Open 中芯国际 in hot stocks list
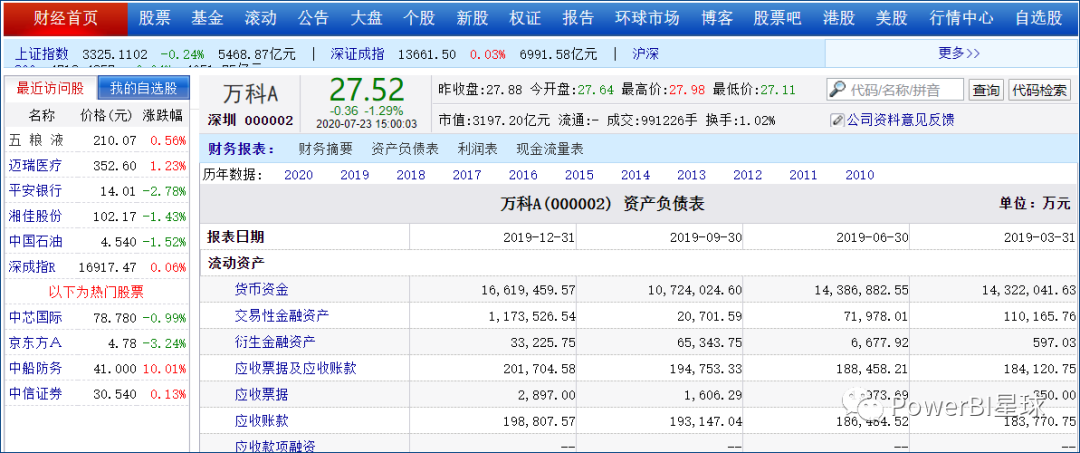The height and width of the screenshot is (453, 1080). (35, 318)
